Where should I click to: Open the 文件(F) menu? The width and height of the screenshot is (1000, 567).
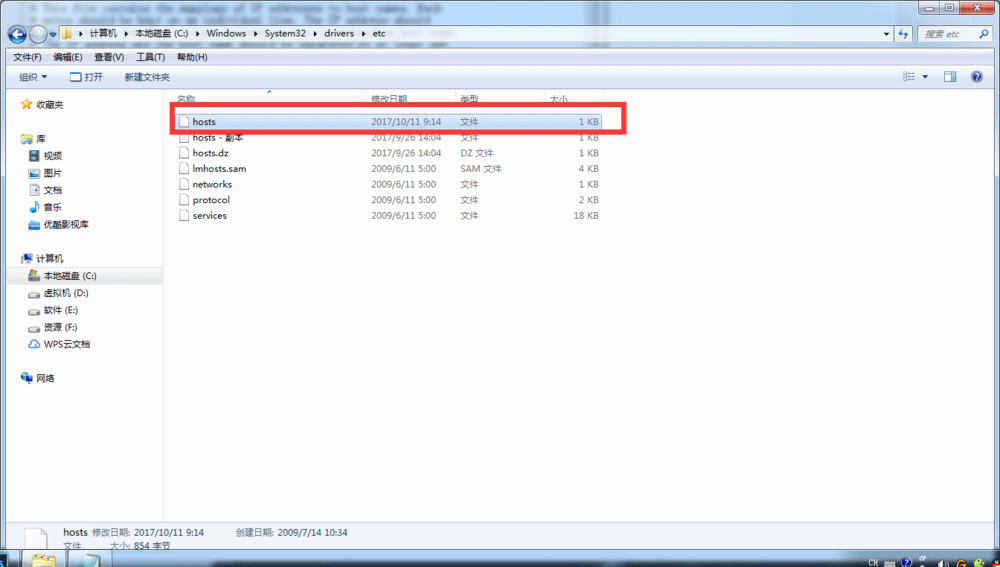[27, 57]
